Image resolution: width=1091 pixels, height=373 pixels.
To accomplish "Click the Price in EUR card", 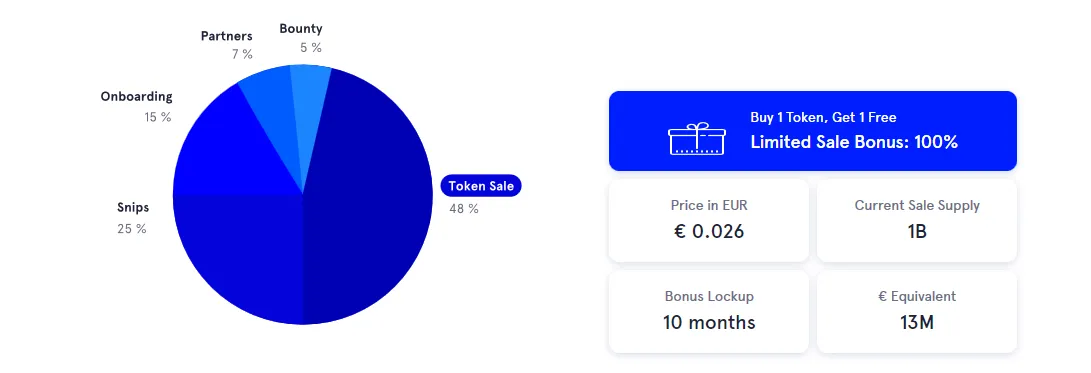I will click(709, 221).
